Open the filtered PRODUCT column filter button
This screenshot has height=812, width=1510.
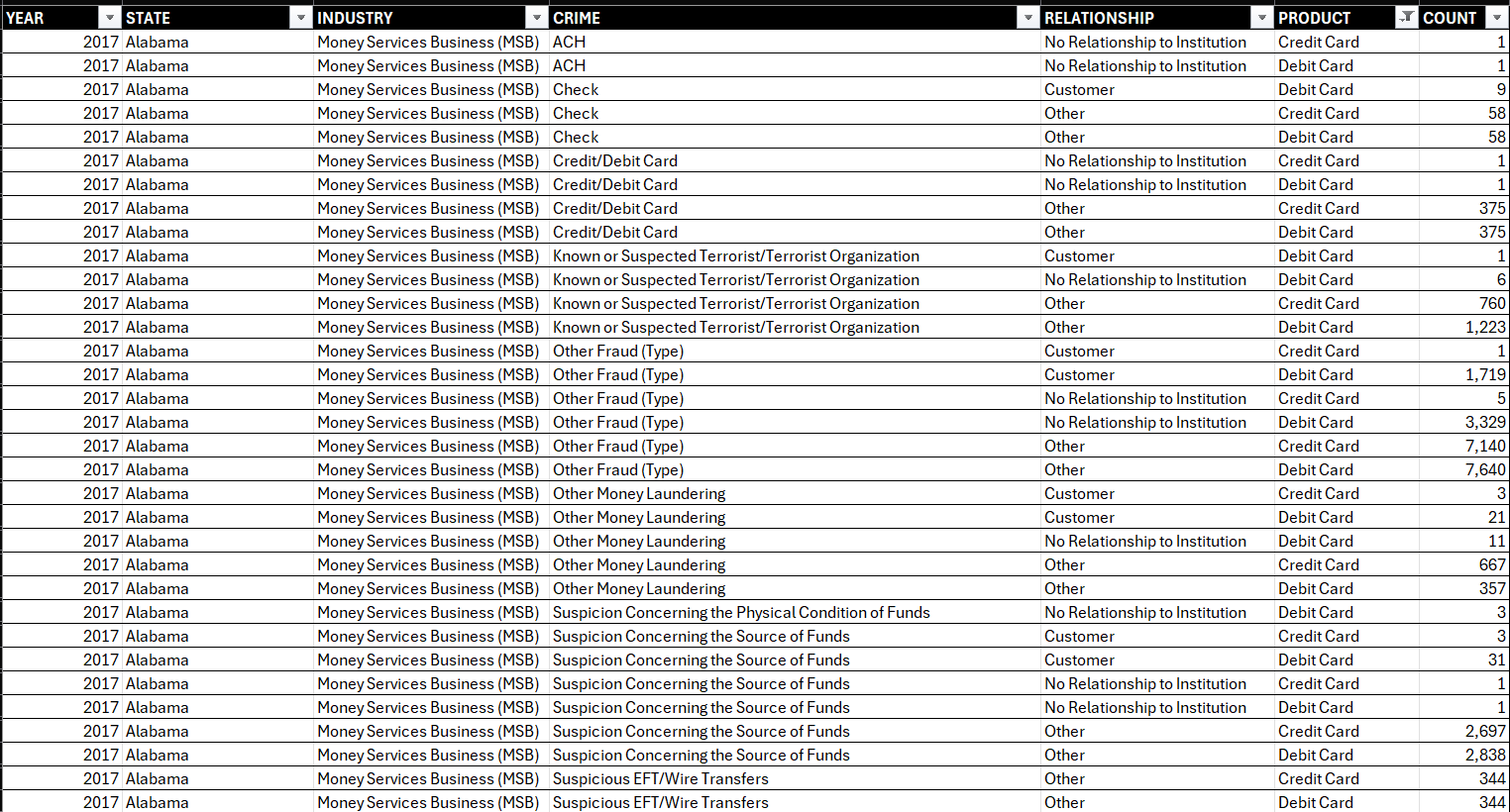pyautogui.click(x=1406, y=18)
